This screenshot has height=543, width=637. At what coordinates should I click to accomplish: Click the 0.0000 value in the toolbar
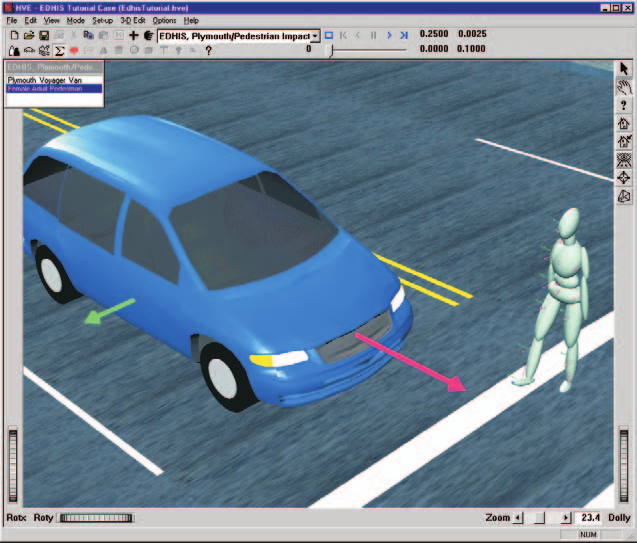434,49
